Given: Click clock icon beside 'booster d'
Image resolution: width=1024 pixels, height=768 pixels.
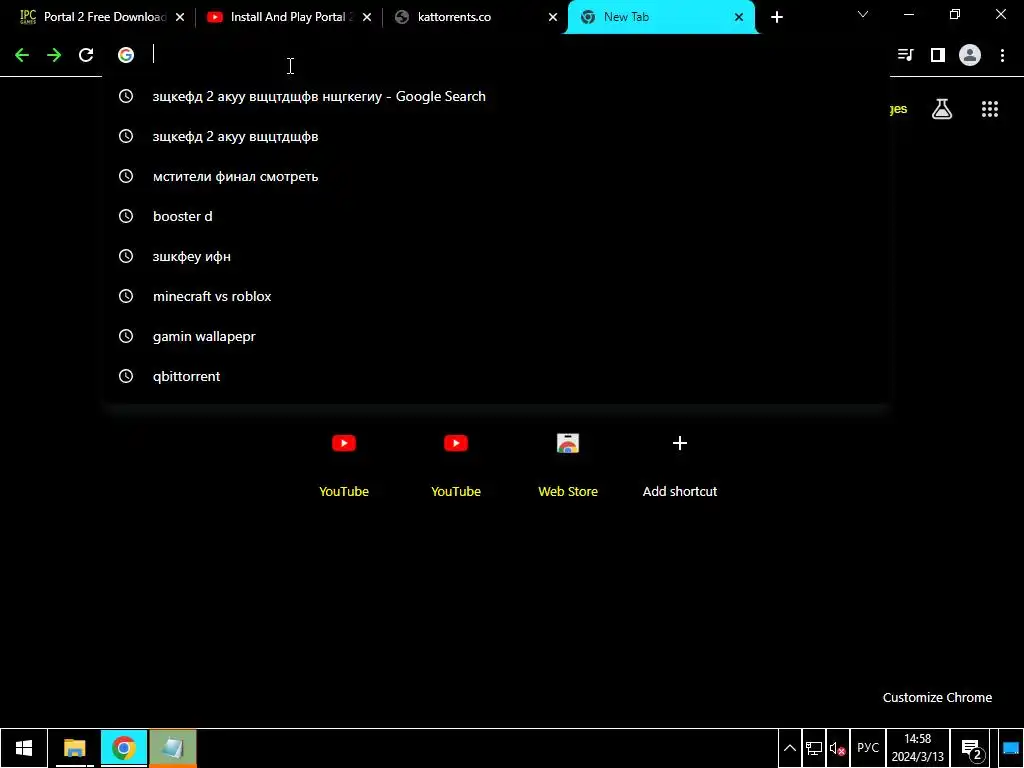Looking at the screenshot, I should pos(126,216).
